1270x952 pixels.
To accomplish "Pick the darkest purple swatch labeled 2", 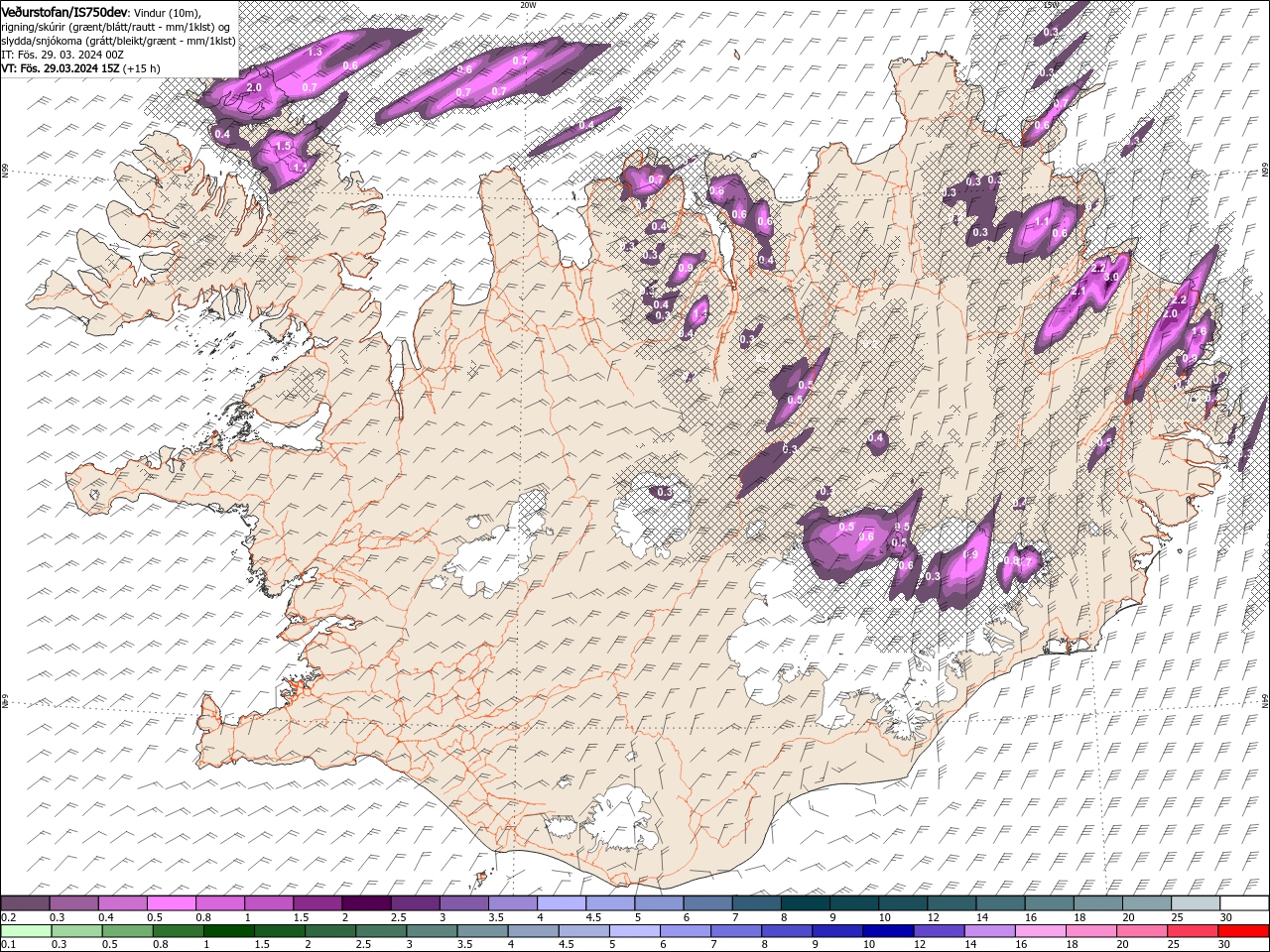I will [365, 903].
